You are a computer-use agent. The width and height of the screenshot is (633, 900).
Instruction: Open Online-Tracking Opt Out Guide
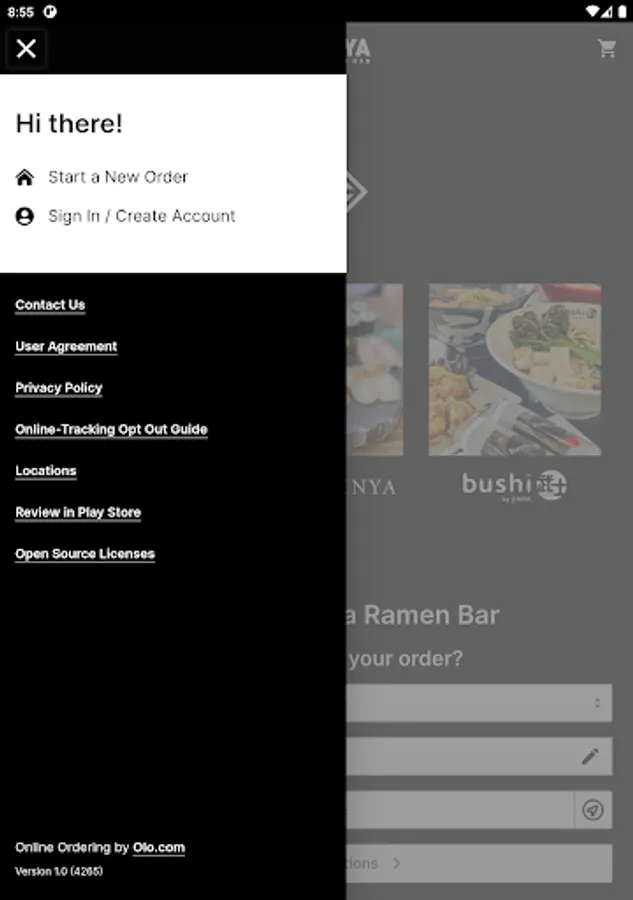111,429
